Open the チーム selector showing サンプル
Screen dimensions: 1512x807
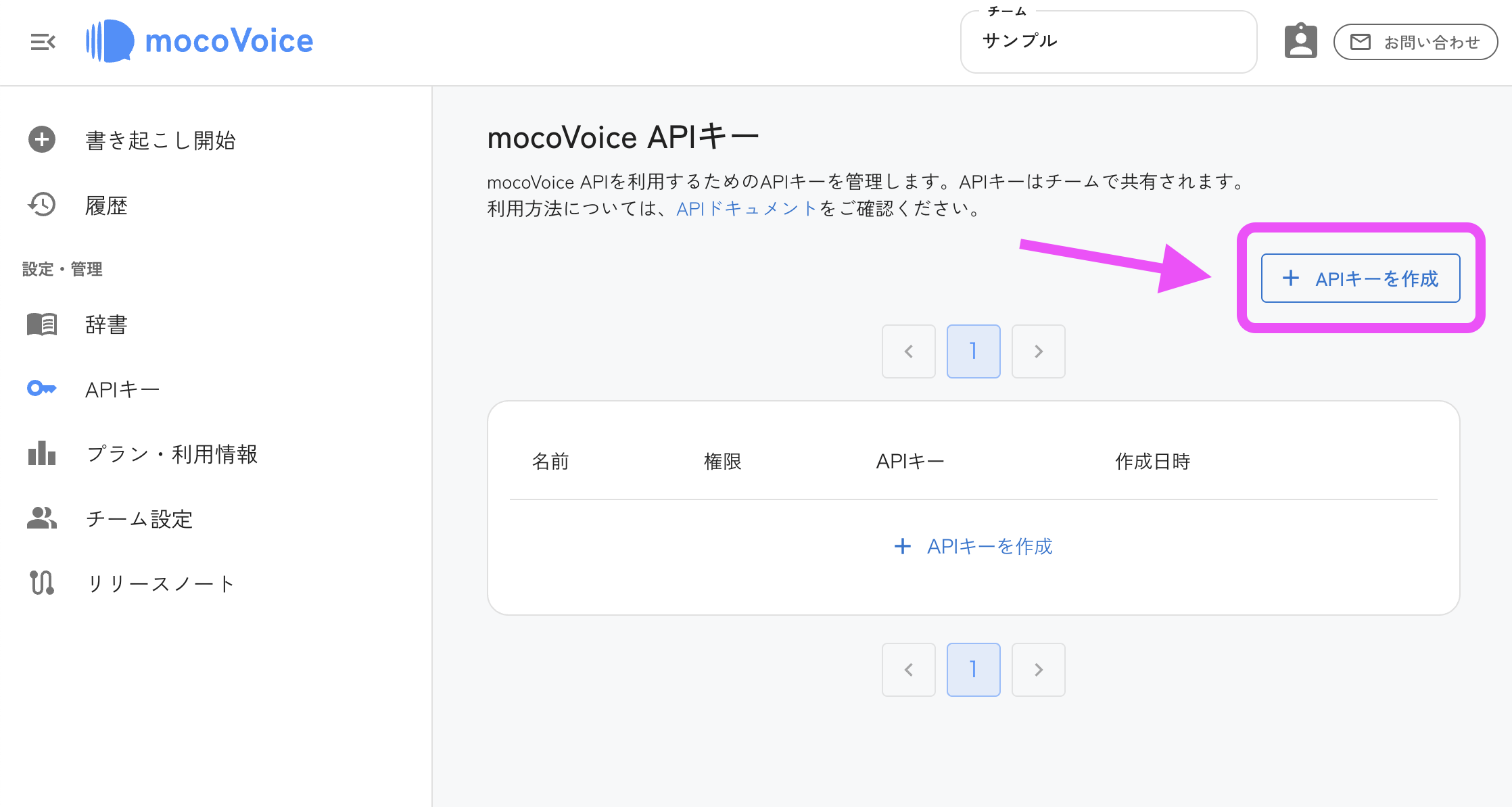click(x=1108, y=42)
